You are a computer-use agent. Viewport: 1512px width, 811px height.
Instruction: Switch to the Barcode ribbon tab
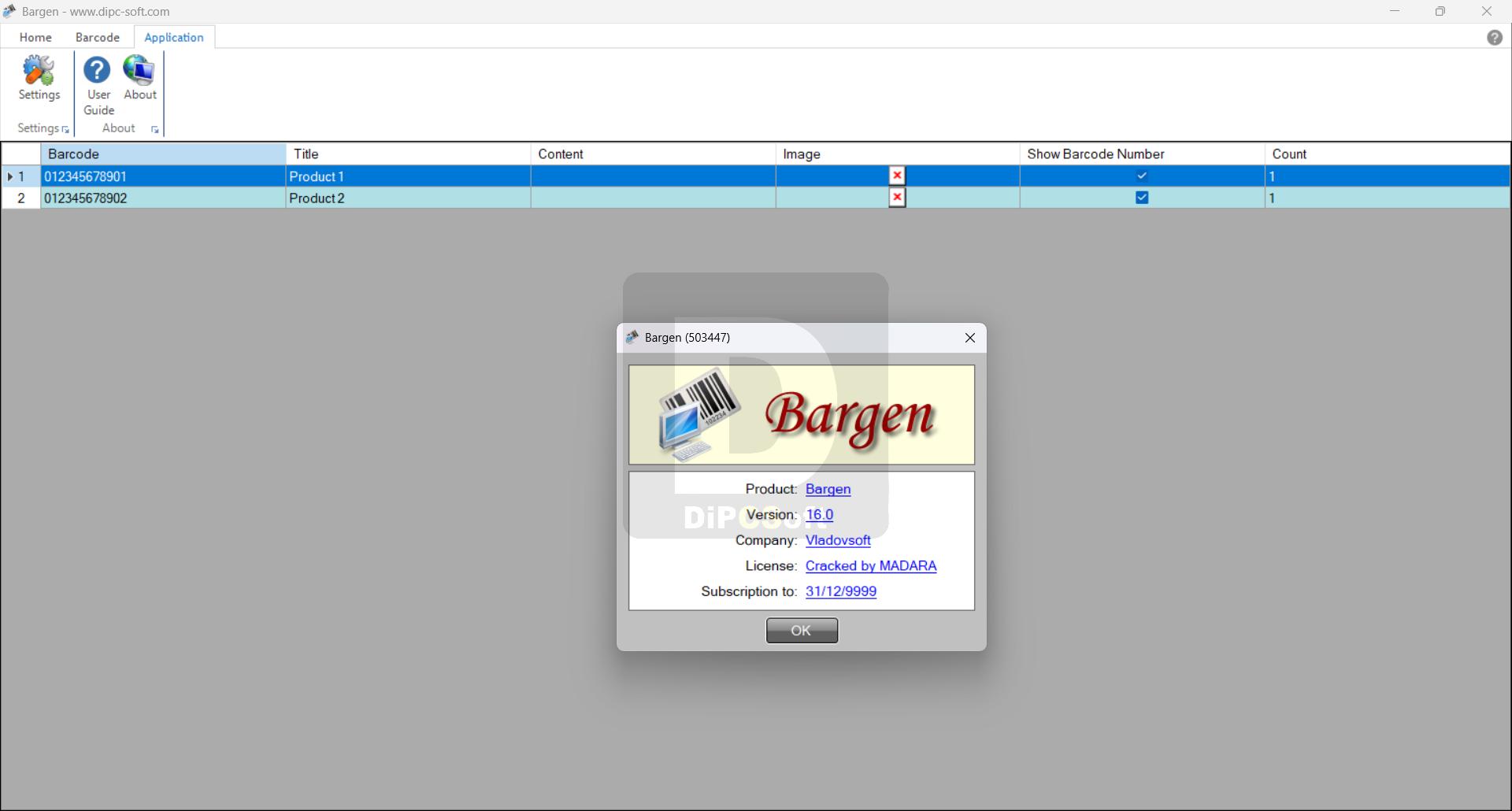tap(98, 37)
